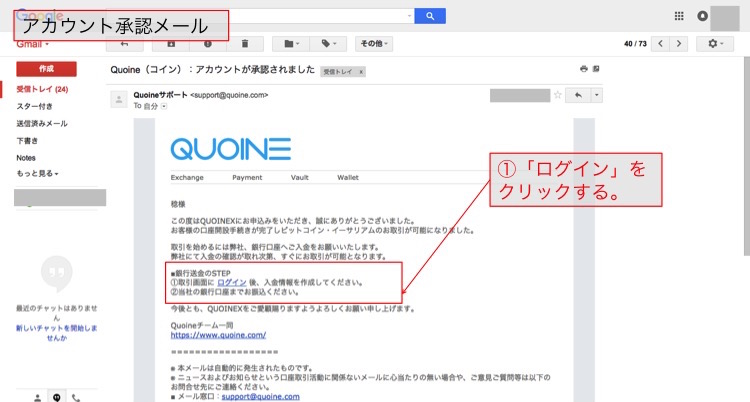Click support@quoine.com mail link
Viewport: 750px width, 402px height.
click(260, 396)
